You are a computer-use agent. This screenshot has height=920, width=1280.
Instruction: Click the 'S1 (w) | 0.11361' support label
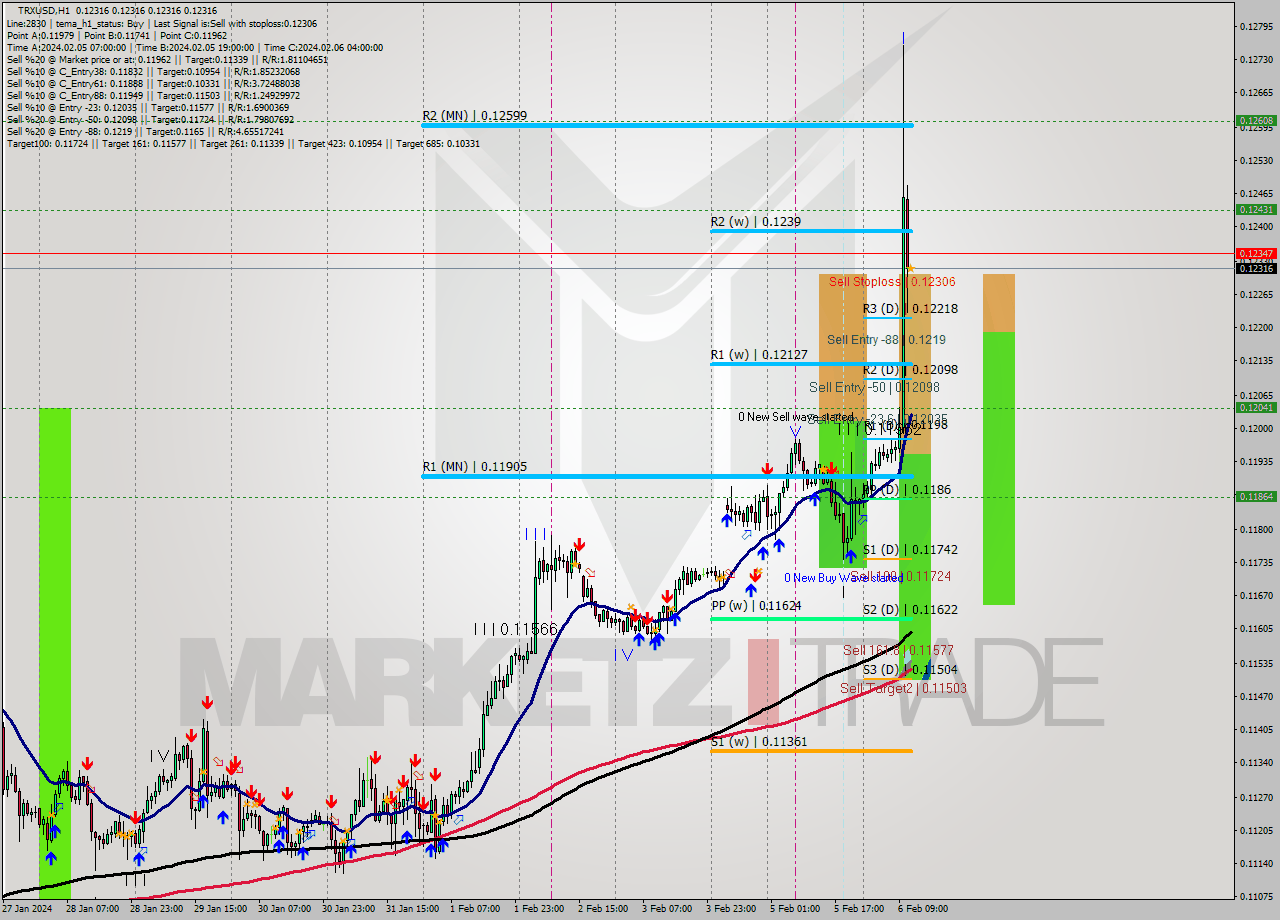759,741
